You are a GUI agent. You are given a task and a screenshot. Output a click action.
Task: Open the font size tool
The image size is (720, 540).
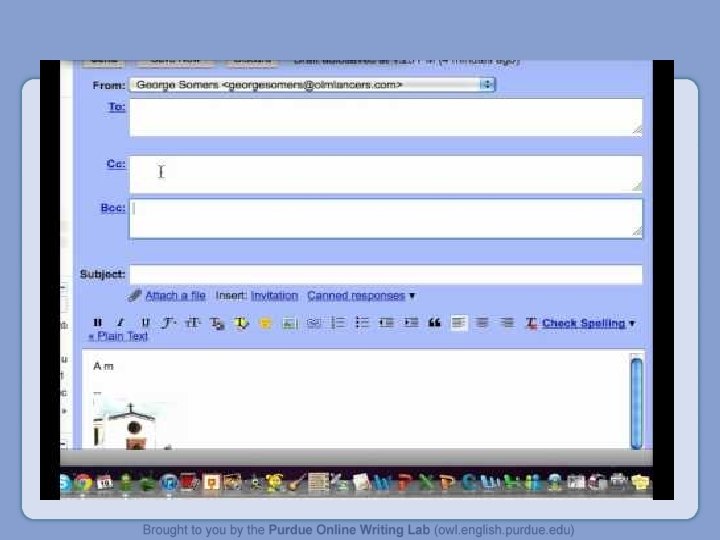(x=193, y=323)
